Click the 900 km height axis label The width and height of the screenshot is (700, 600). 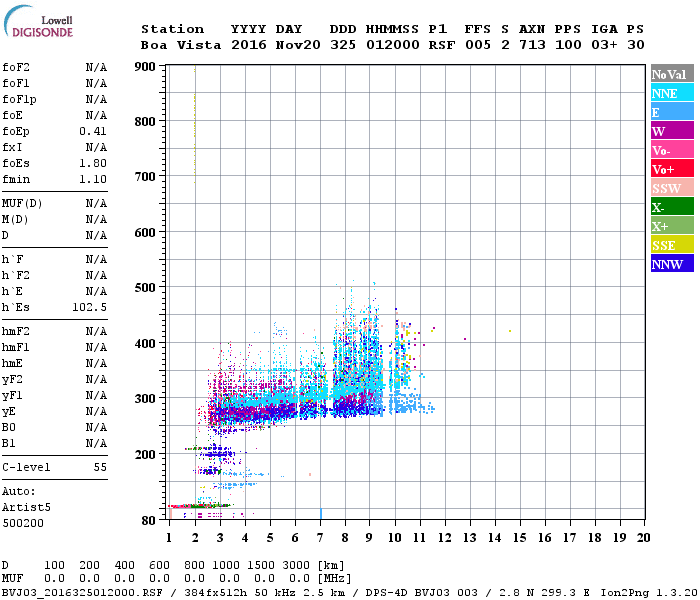145,67
